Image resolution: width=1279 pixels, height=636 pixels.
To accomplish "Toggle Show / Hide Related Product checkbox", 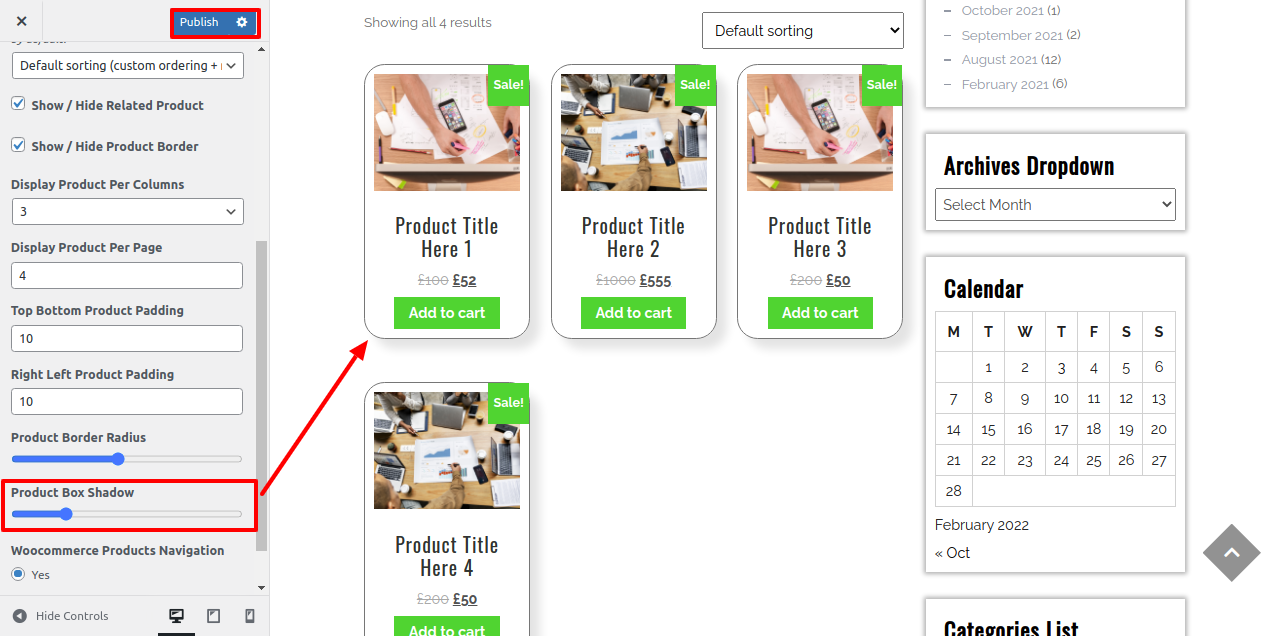I will (x=18, y=104).
